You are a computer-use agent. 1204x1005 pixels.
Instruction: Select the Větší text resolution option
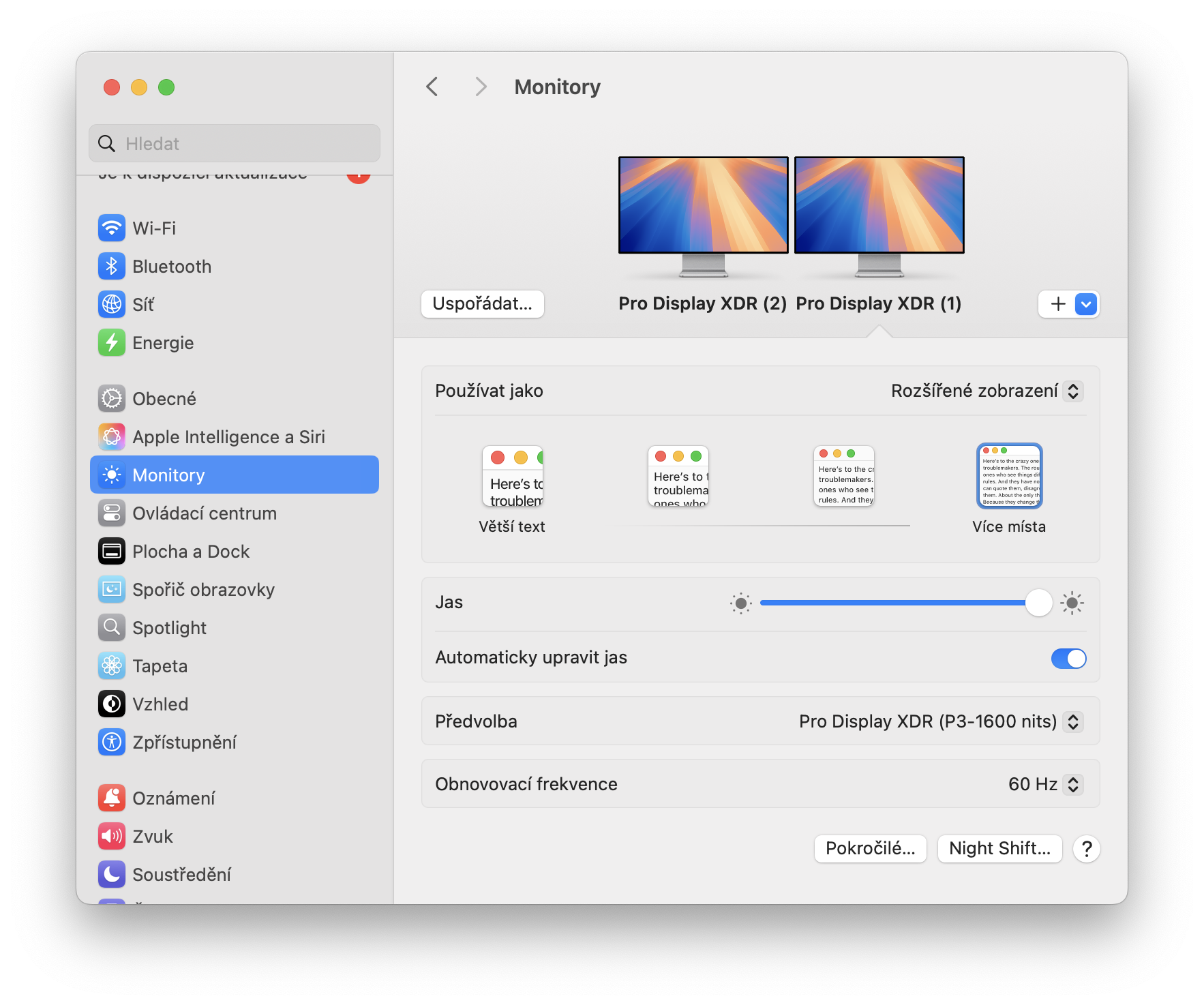pos(512,477)
